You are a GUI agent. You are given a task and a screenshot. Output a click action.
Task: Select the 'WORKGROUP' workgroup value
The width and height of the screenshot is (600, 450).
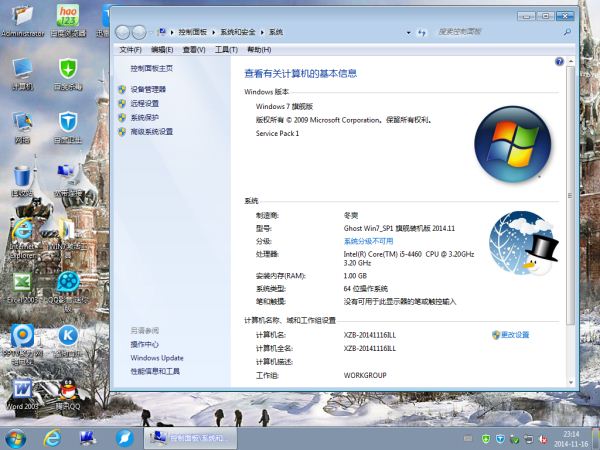365,375
